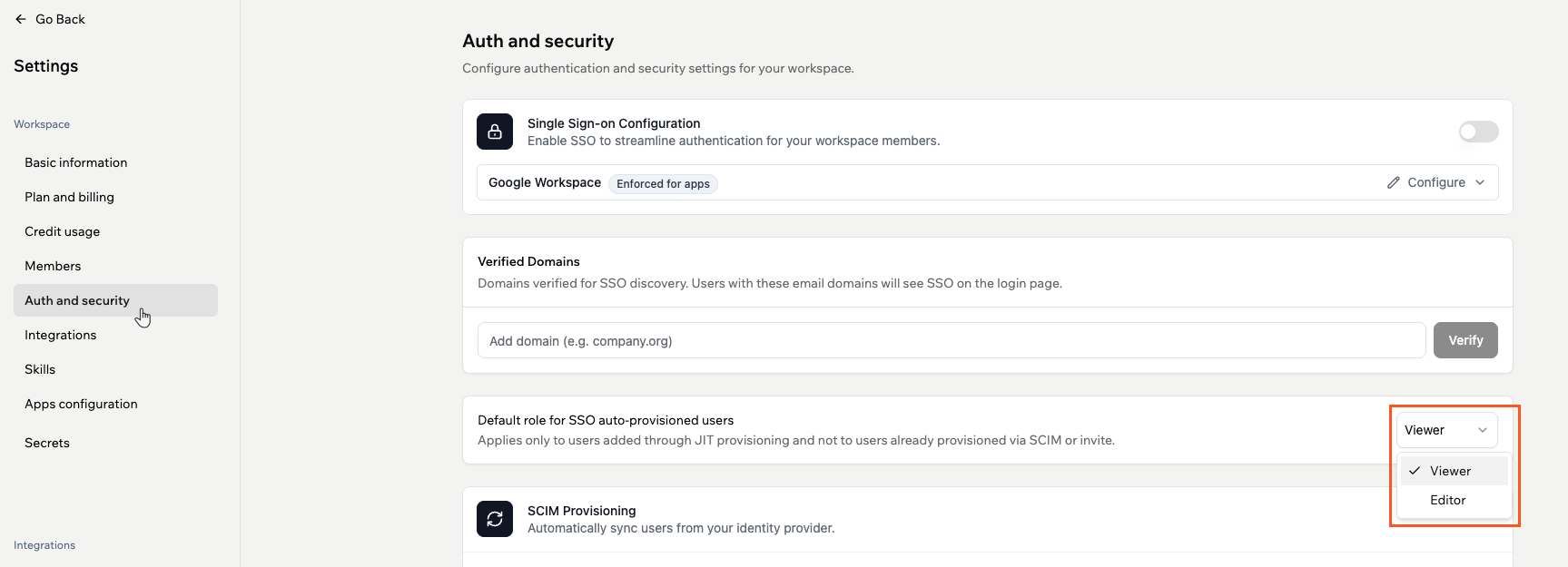1568x567 pixels.
Task: Click the Configure button text
Action: pyautogui.click(x=1436, y=182)
